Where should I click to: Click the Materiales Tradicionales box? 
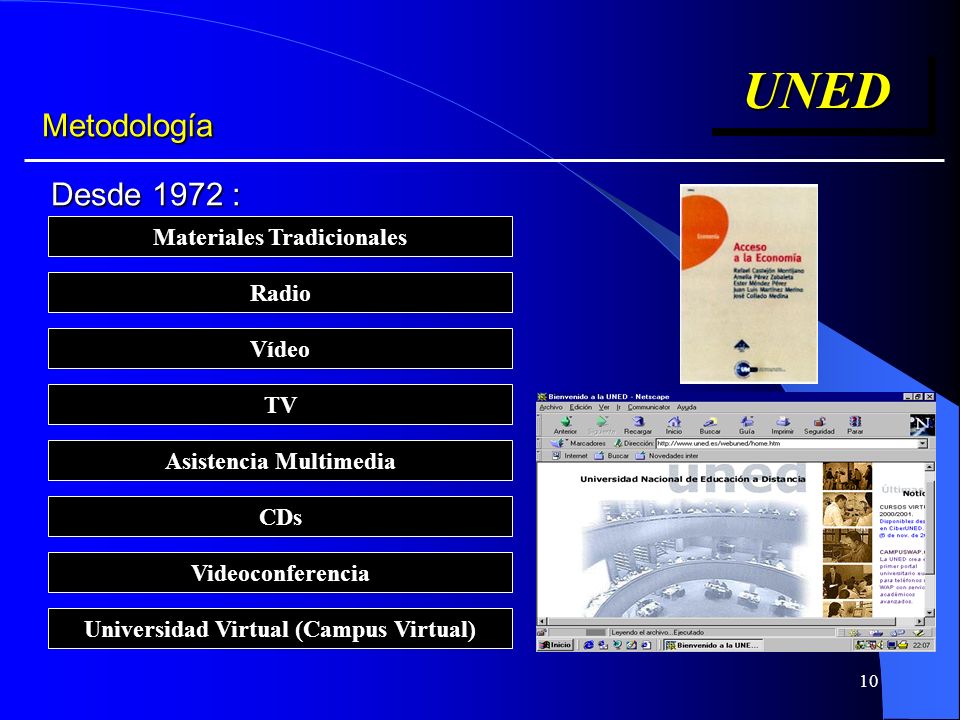pyautogui.click(x=280, y=236)
